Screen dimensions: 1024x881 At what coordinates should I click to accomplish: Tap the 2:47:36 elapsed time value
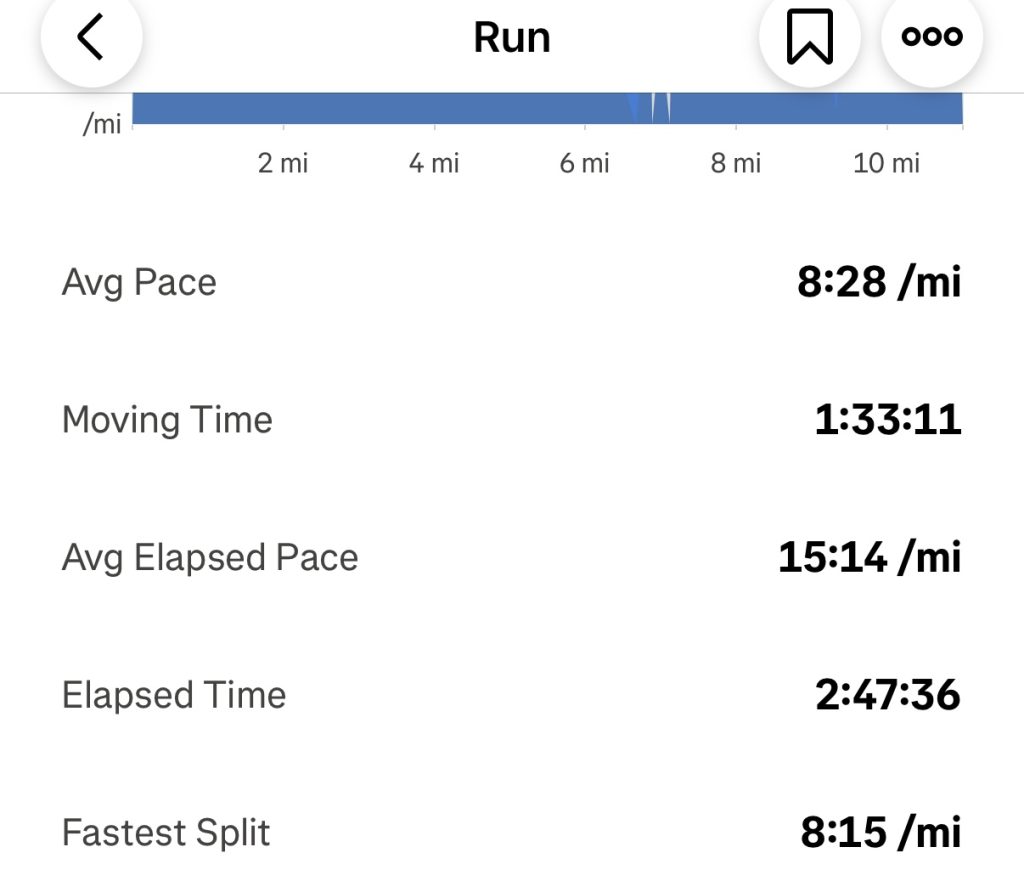coord(888,695)
